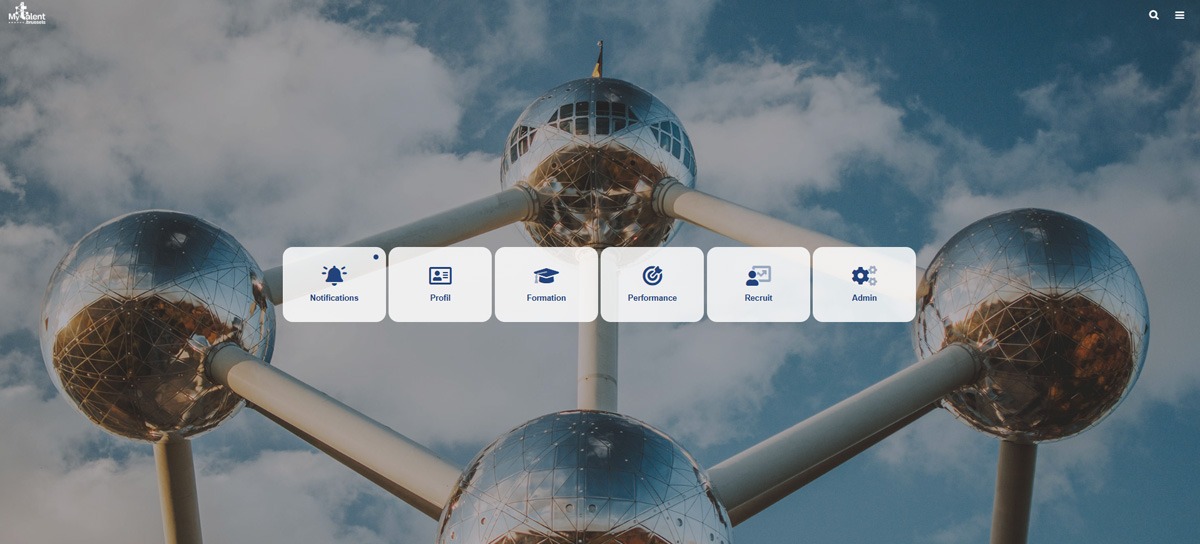Click the Performance target icon
The height and width of the screenshot is (544, 1200).
(652, 275)
